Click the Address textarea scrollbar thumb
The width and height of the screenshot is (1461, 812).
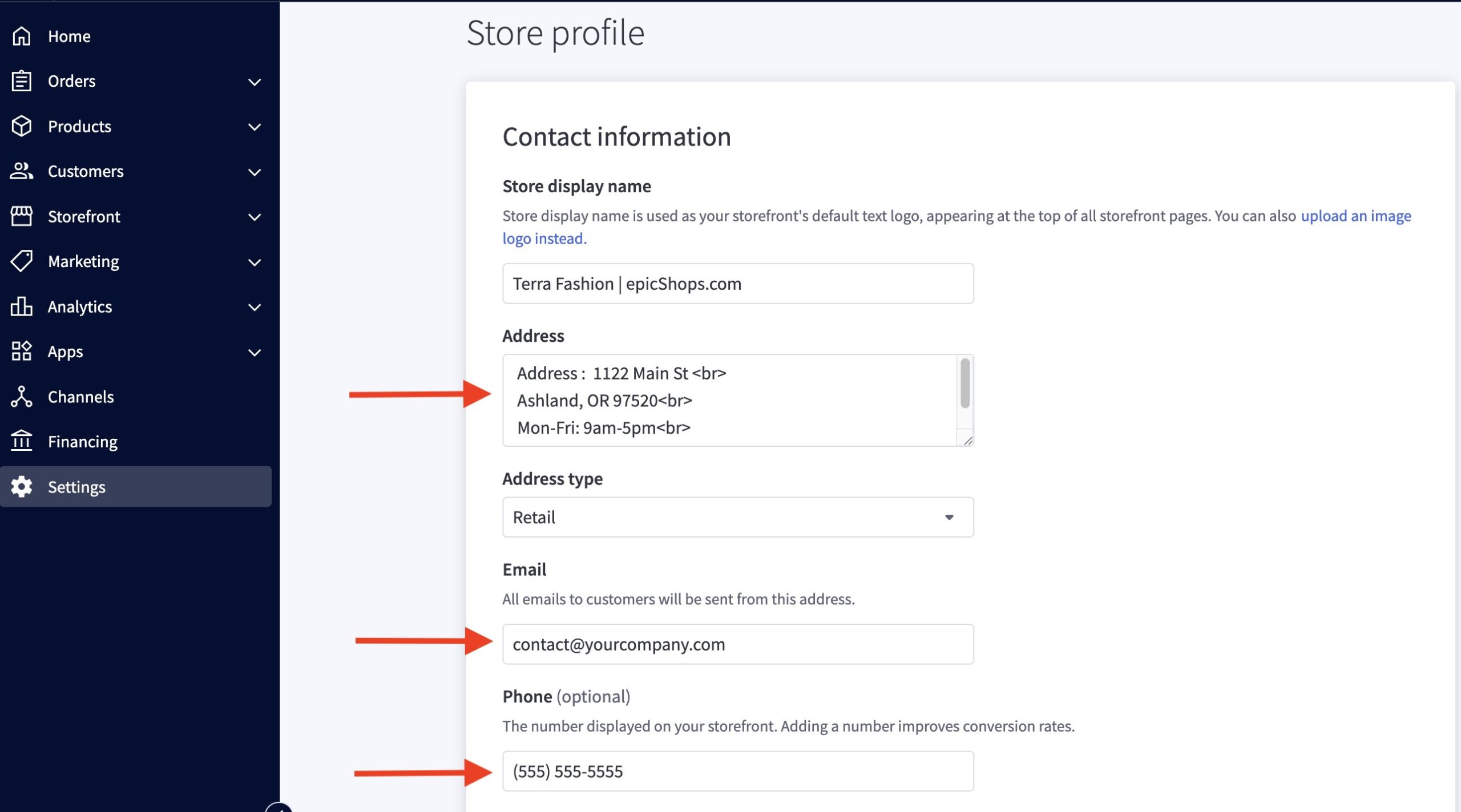click(x=964, y=383)
